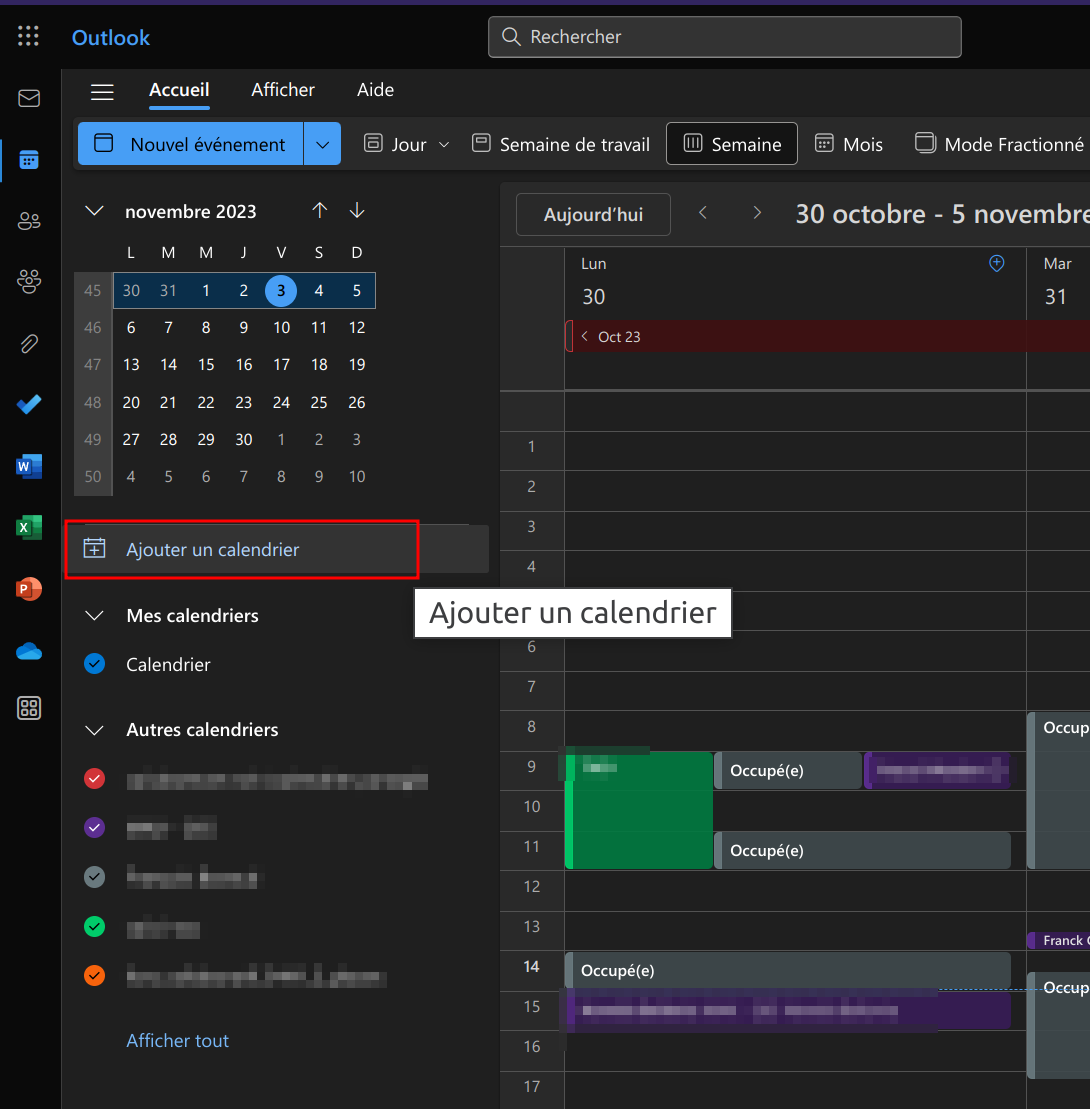Collapse the Autres calendriers section
Image resolution: width=1090 pixels, height=1109 pixels.
point(95,730)
